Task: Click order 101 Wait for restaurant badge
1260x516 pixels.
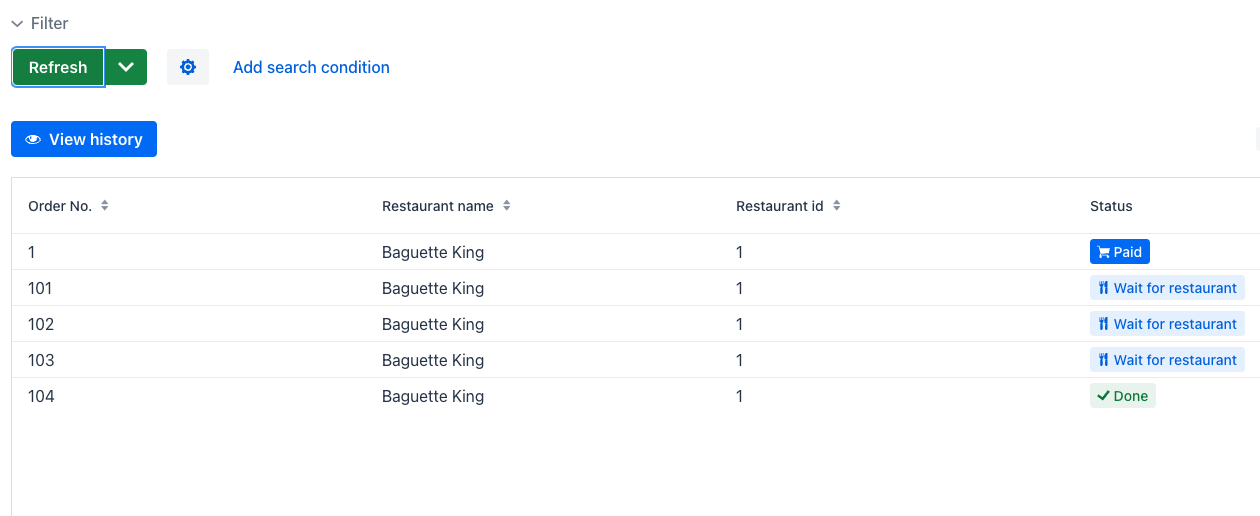Action: click(1167, 288)
